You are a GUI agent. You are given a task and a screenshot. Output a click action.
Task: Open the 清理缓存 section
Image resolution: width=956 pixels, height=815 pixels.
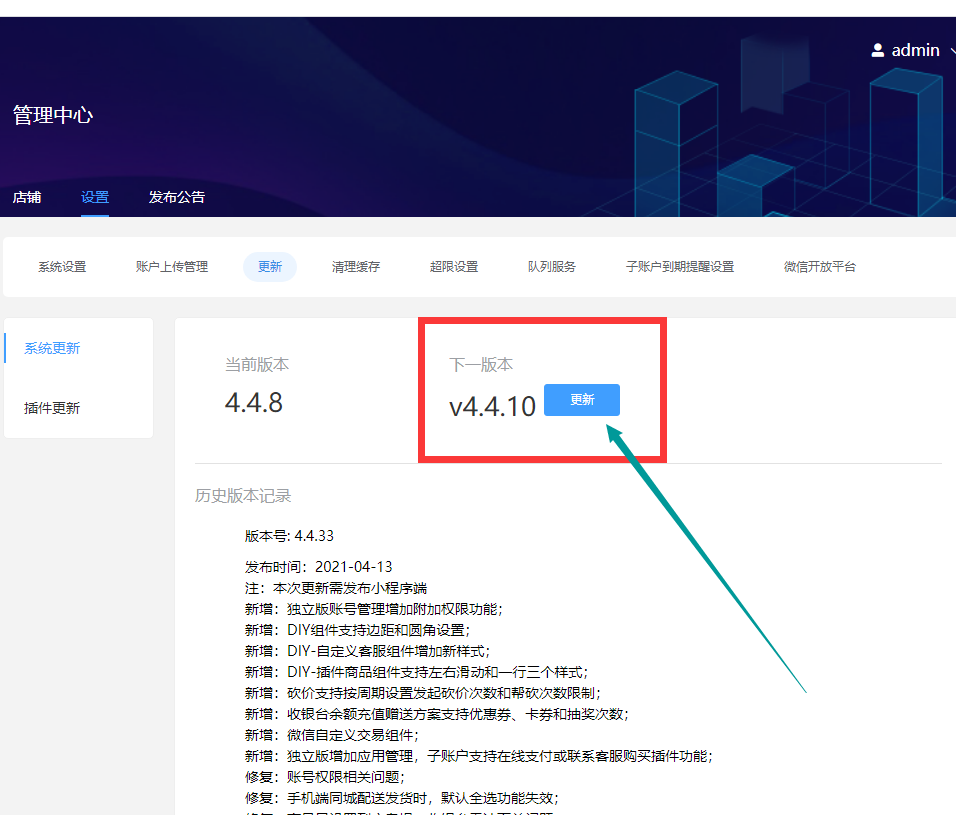click(356, 267)
